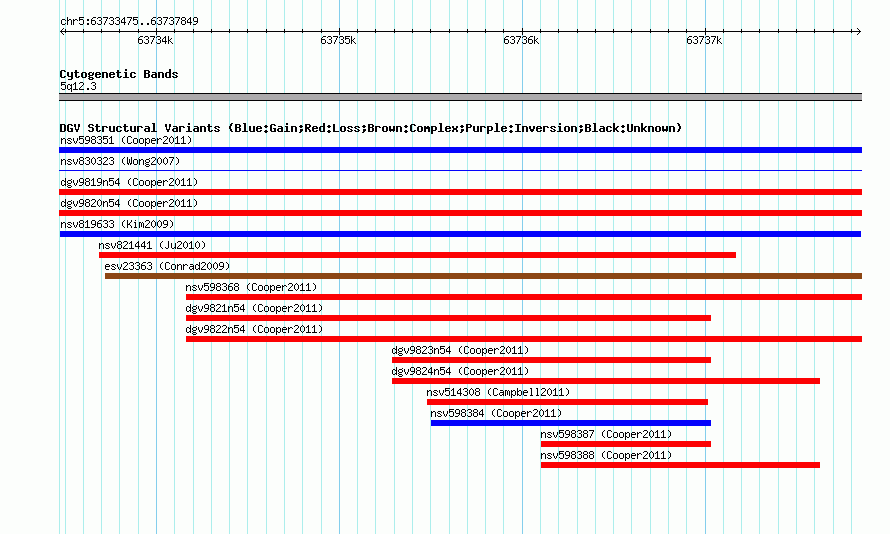The image size is (890, 534).
Task: Click the 63736k ruler tick label
Action: pyautogui.click(x=521, y=40)
